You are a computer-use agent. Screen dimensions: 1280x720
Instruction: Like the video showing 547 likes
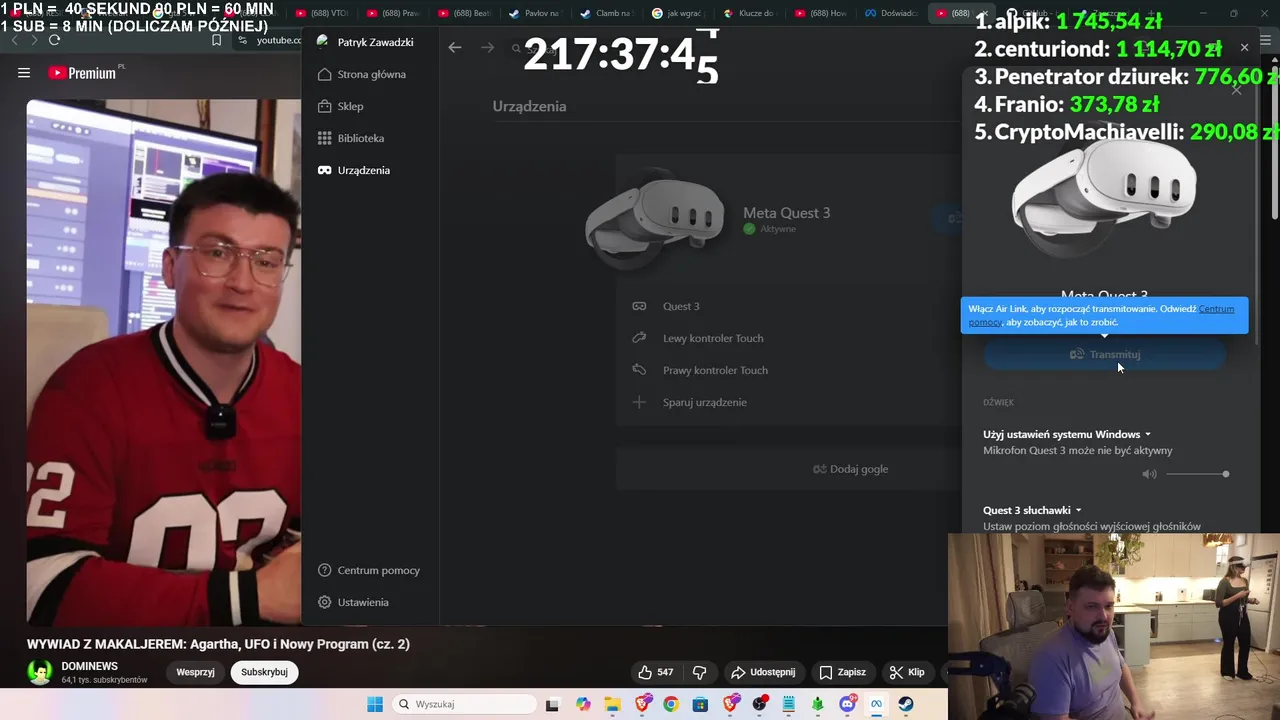[x=656, y=672]
